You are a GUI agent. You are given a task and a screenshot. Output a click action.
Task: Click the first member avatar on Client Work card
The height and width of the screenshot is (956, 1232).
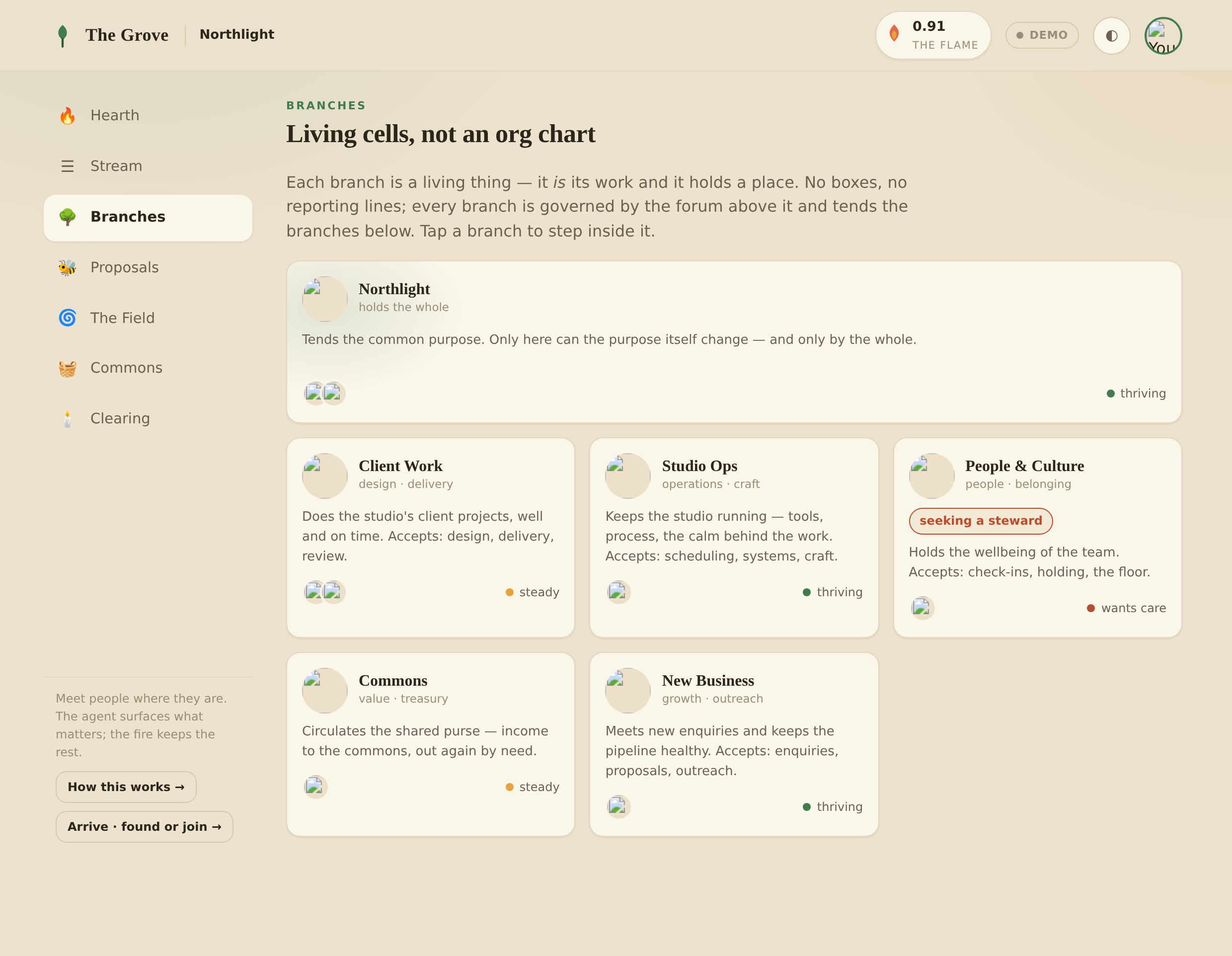[314, 592]
